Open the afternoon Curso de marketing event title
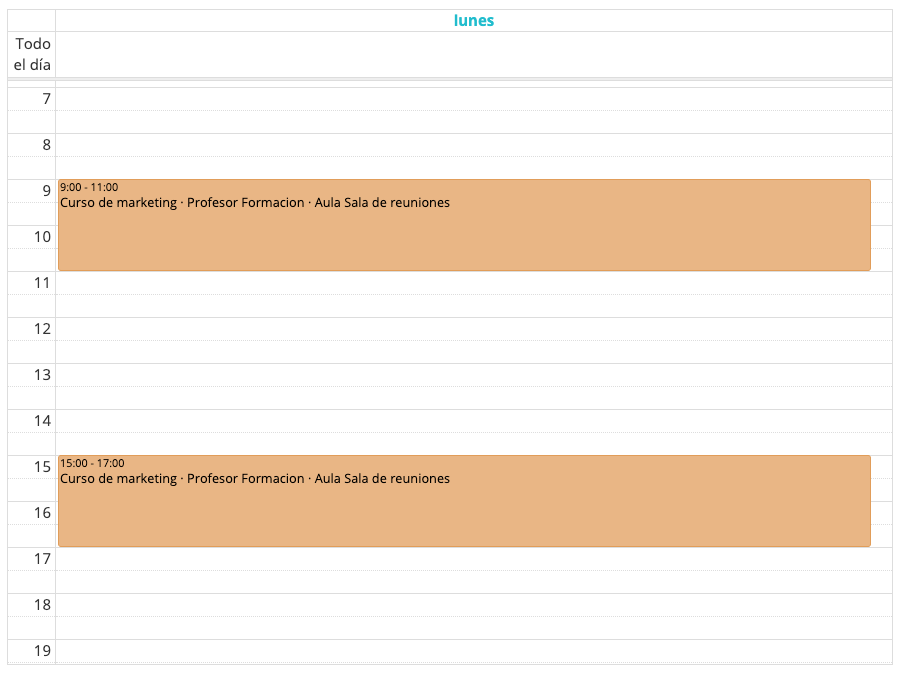Screen dimensions: 899x674 (255, 479)
